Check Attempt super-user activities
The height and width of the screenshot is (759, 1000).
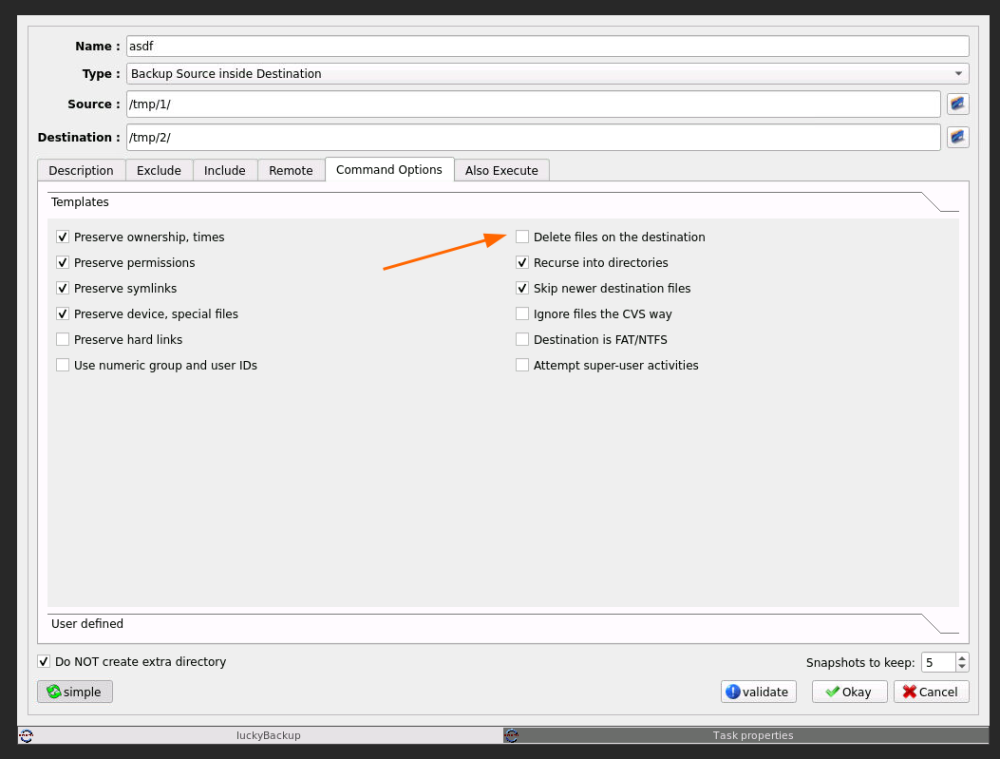(x=522, y=365)
